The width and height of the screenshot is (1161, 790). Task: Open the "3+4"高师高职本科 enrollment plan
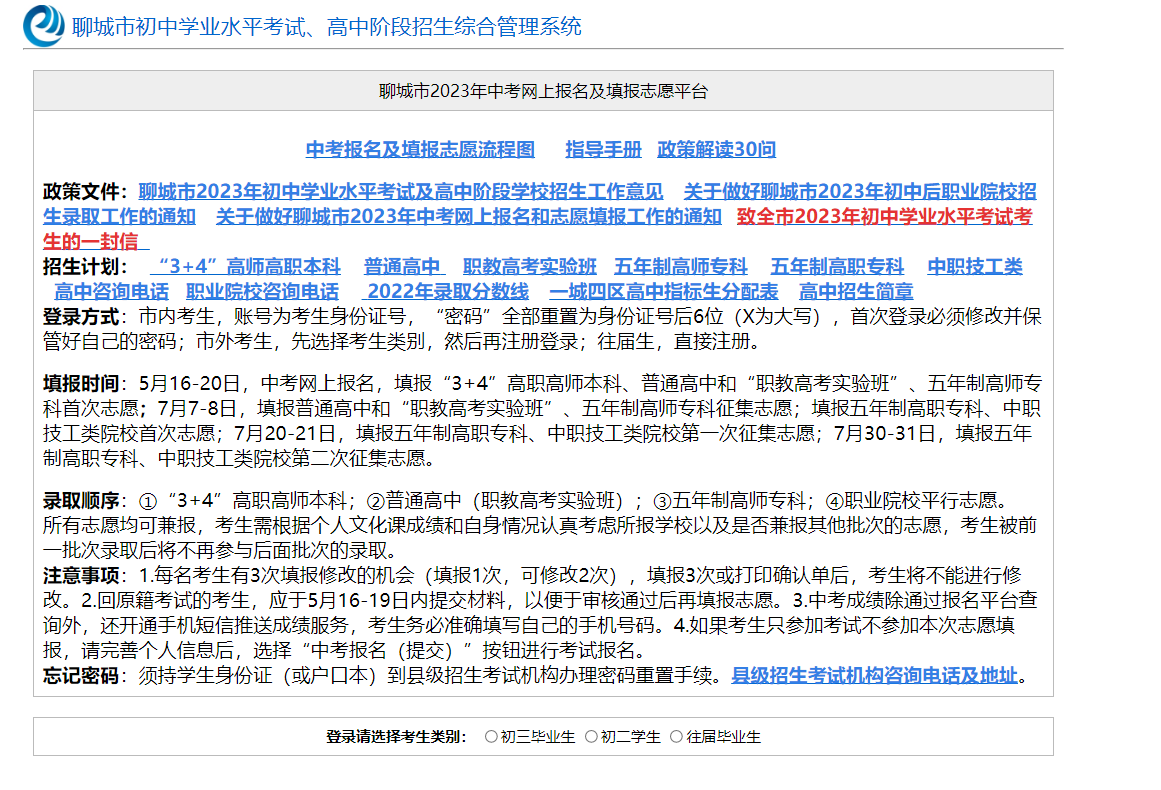pyautogui.click(x=245, y=267)
